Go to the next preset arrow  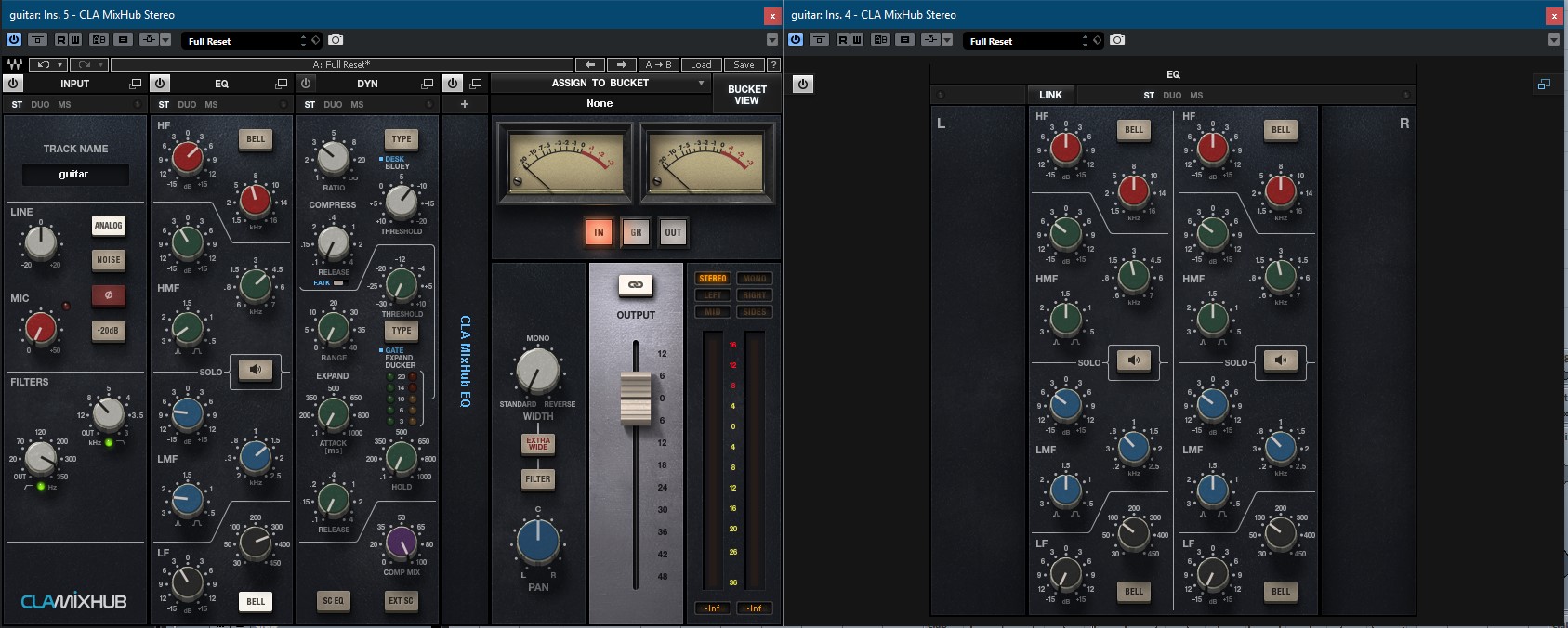click(x=621, y=64)
